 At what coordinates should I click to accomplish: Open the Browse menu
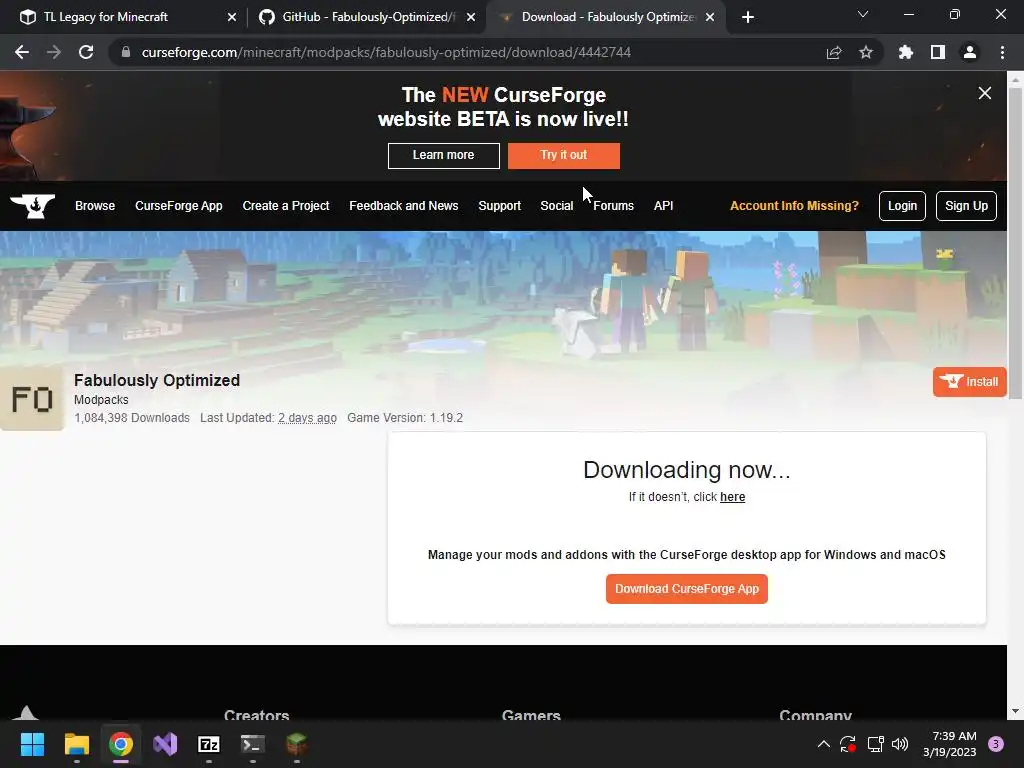[95, 206]
